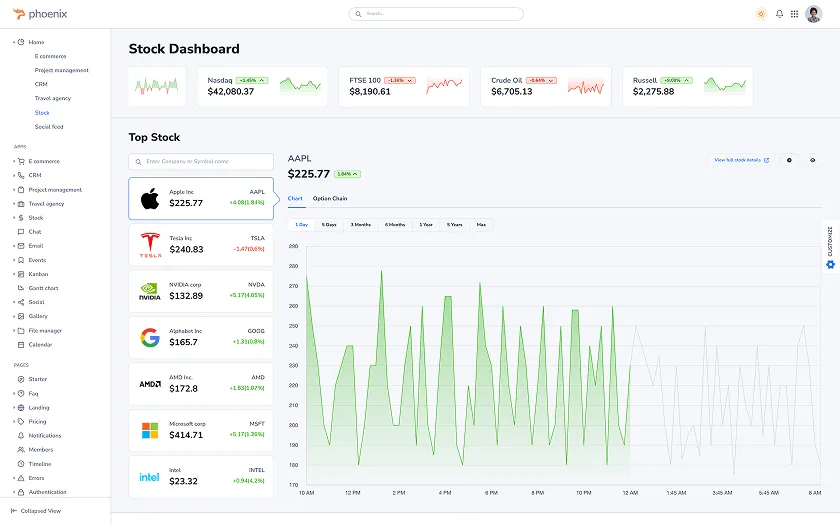Select the Tesla logo in Top Stock list
Image resolution: width=840 pixels, height=525 pixels.
(x=150, y=245)
